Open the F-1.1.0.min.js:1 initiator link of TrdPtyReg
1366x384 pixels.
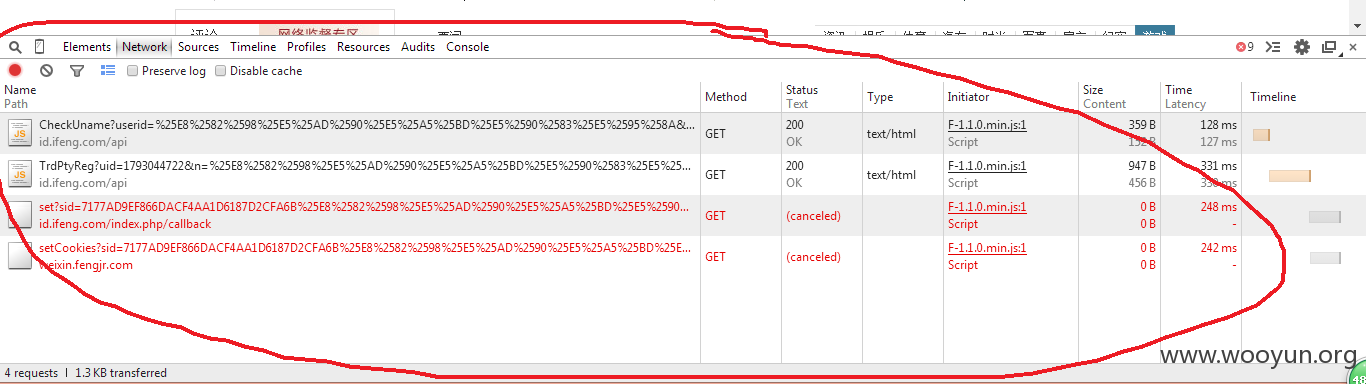(987, 166)
